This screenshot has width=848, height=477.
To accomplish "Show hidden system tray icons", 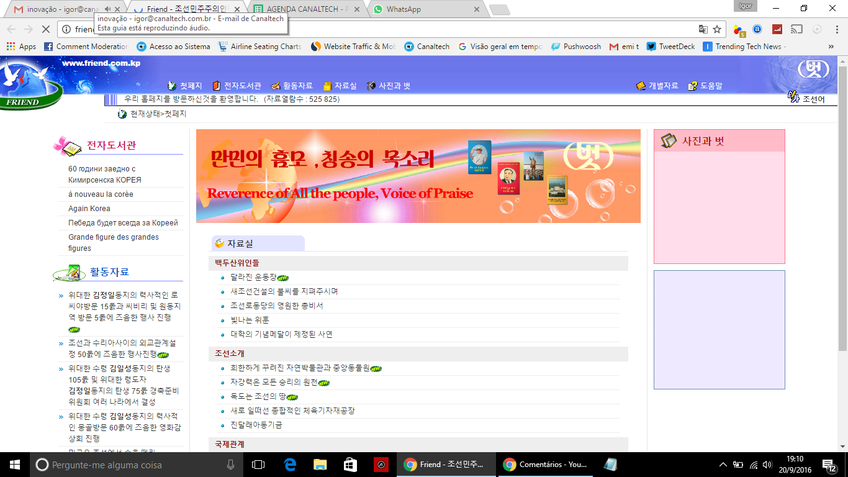I will click(723, 465).
